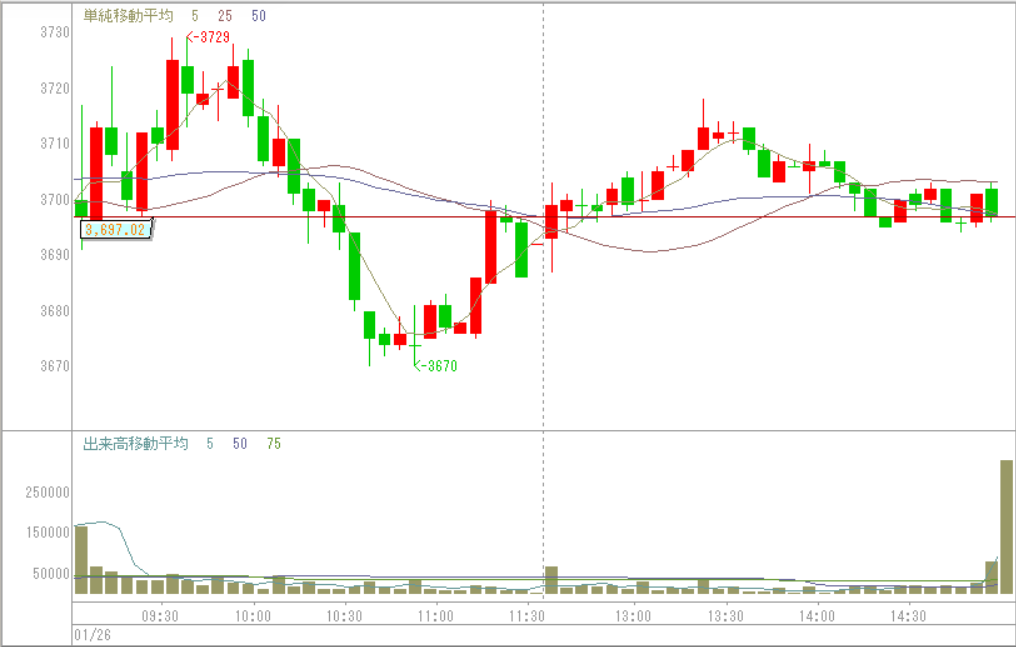The image size is (1016, 647).
Task: Click the 3670 price axis label
Action: point(55,366)
